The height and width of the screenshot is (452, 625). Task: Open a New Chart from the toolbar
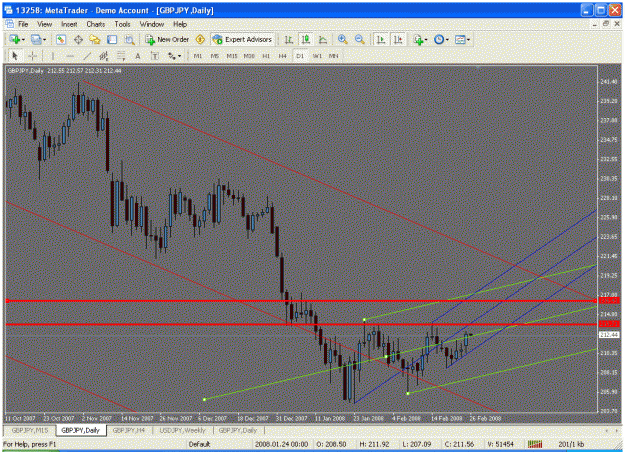[15, 39]
